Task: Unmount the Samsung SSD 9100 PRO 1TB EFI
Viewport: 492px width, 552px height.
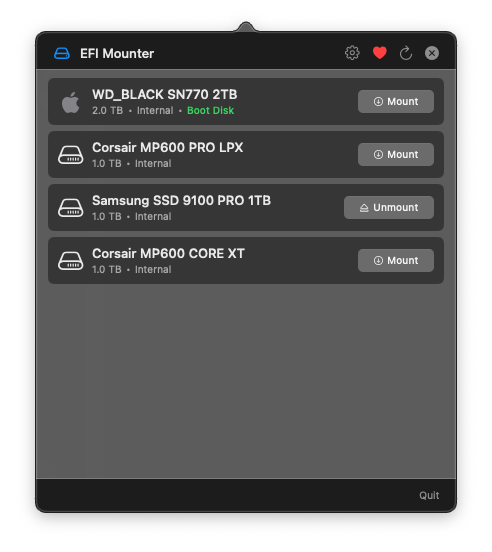Action: [x=389, y=207]
